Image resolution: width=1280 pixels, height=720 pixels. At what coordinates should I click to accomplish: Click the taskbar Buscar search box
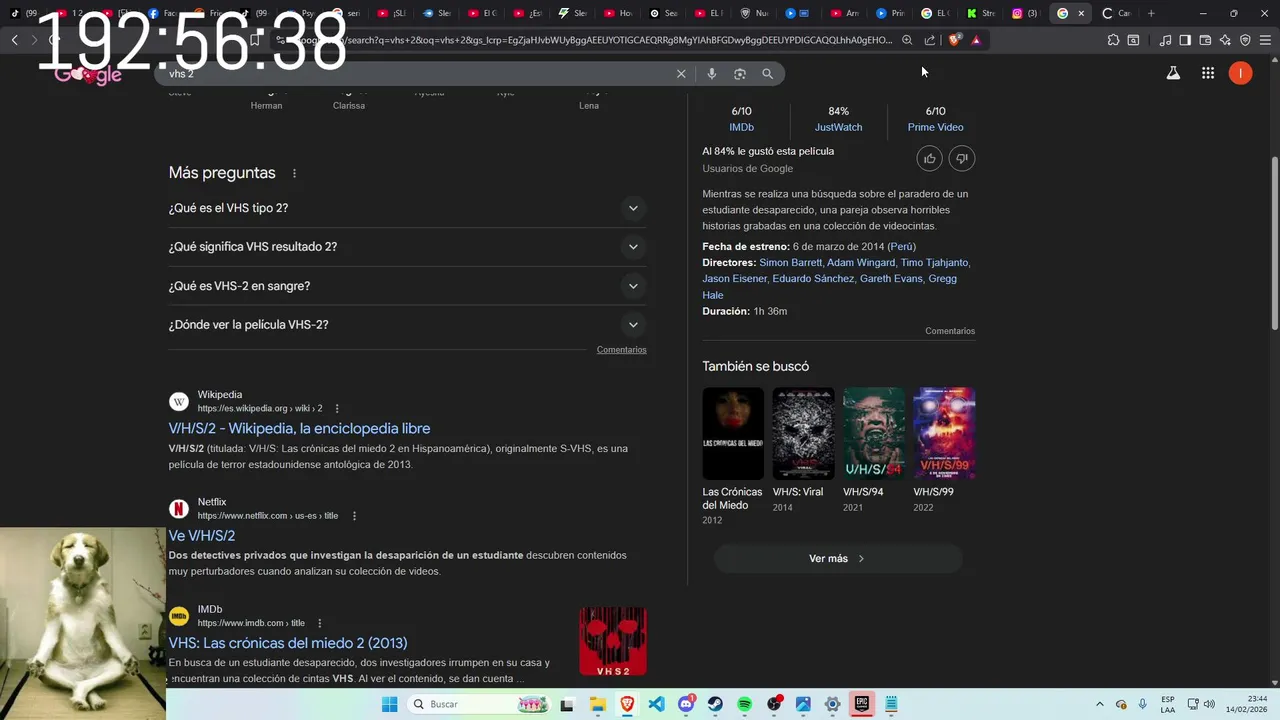point(480,704)
